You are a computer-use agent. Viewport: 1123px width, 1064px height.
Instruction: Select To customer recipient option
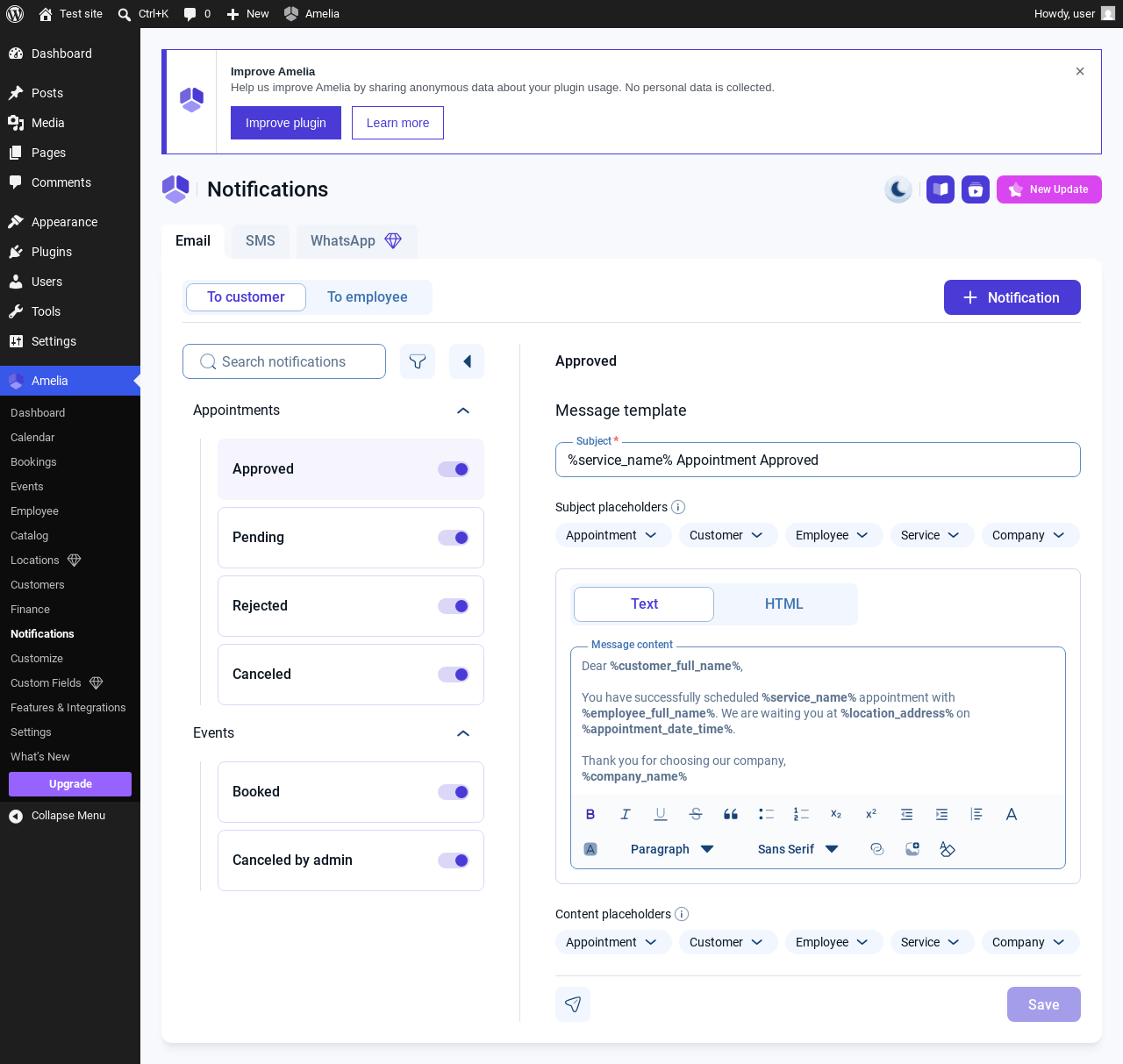[x=246, y=297]
